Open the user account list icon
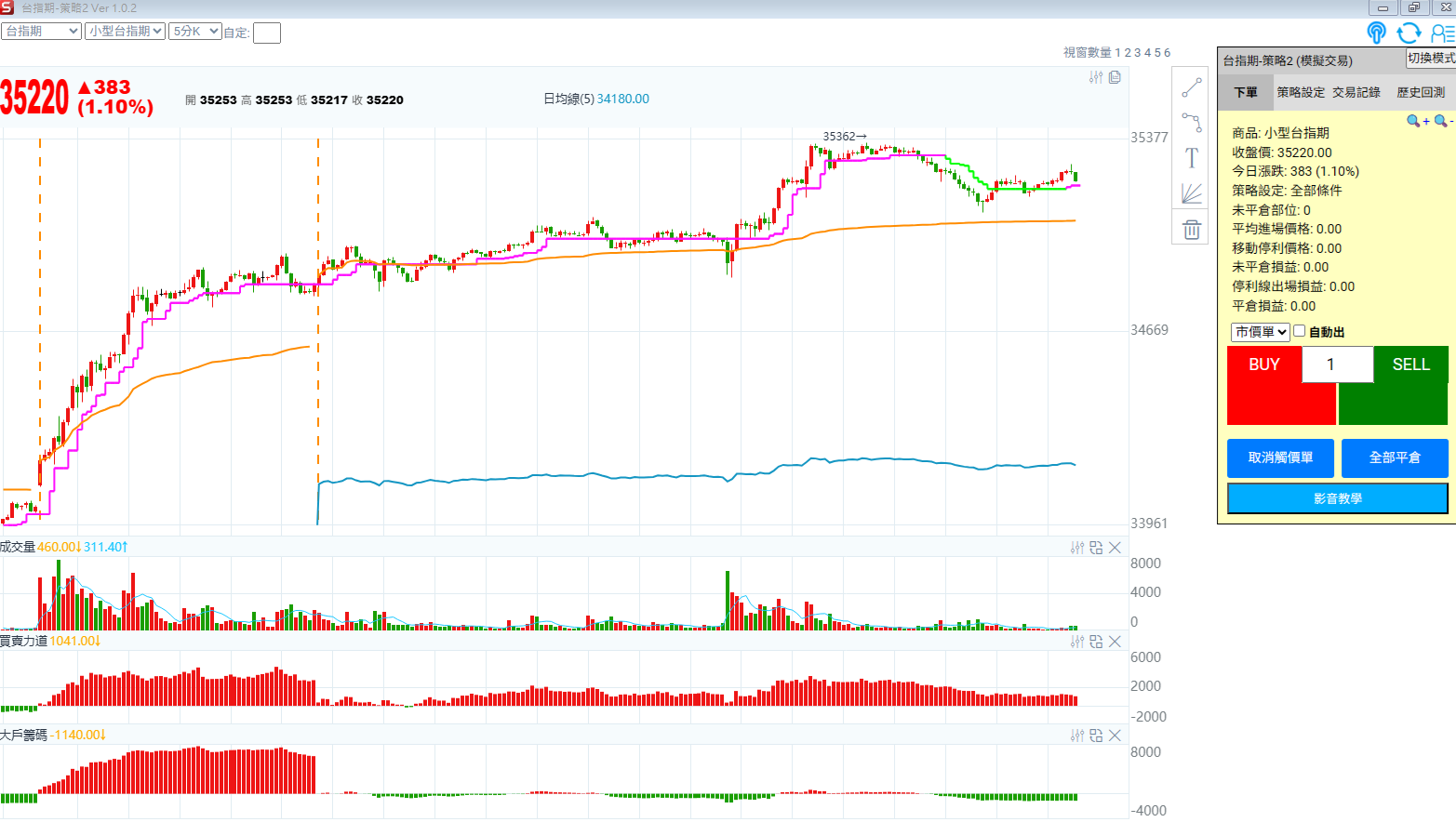This screenshot has height=822, width=1456. click(1442, 33)
